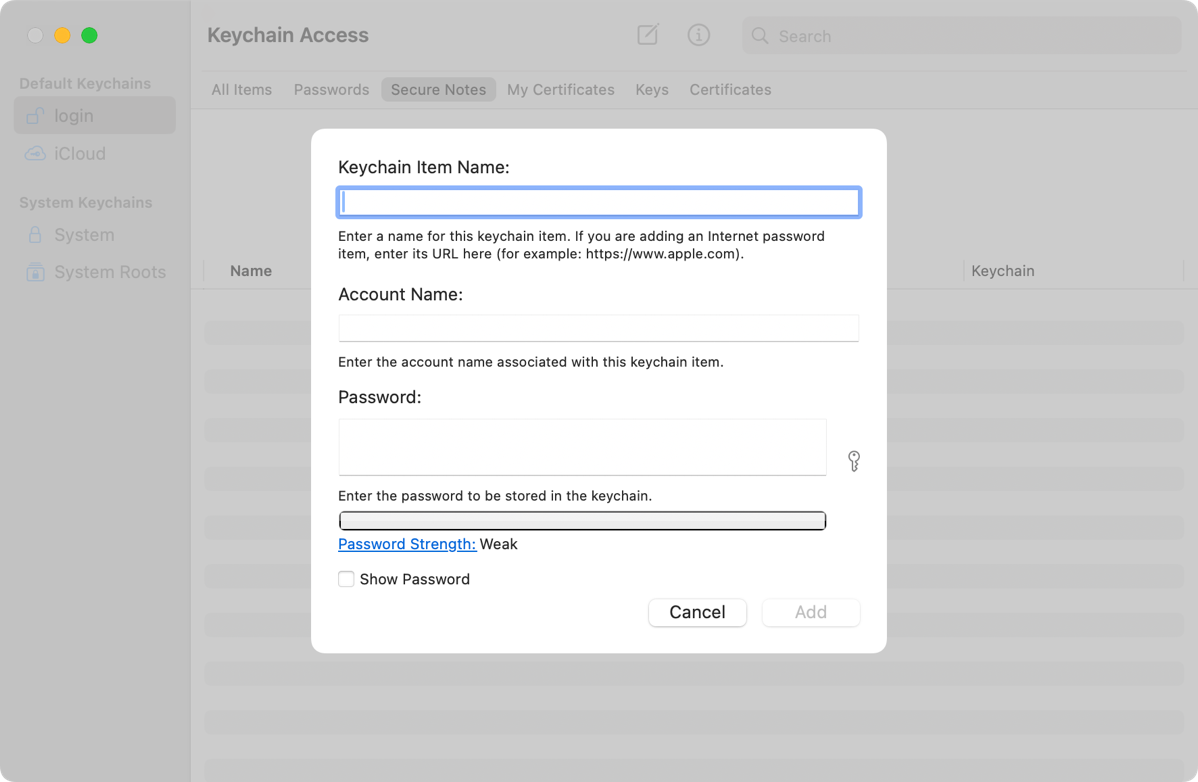The height and width of the screenshot is (782, 1198).
Task: Switch to the Passwords tab
Action: [x=331, y=90]
